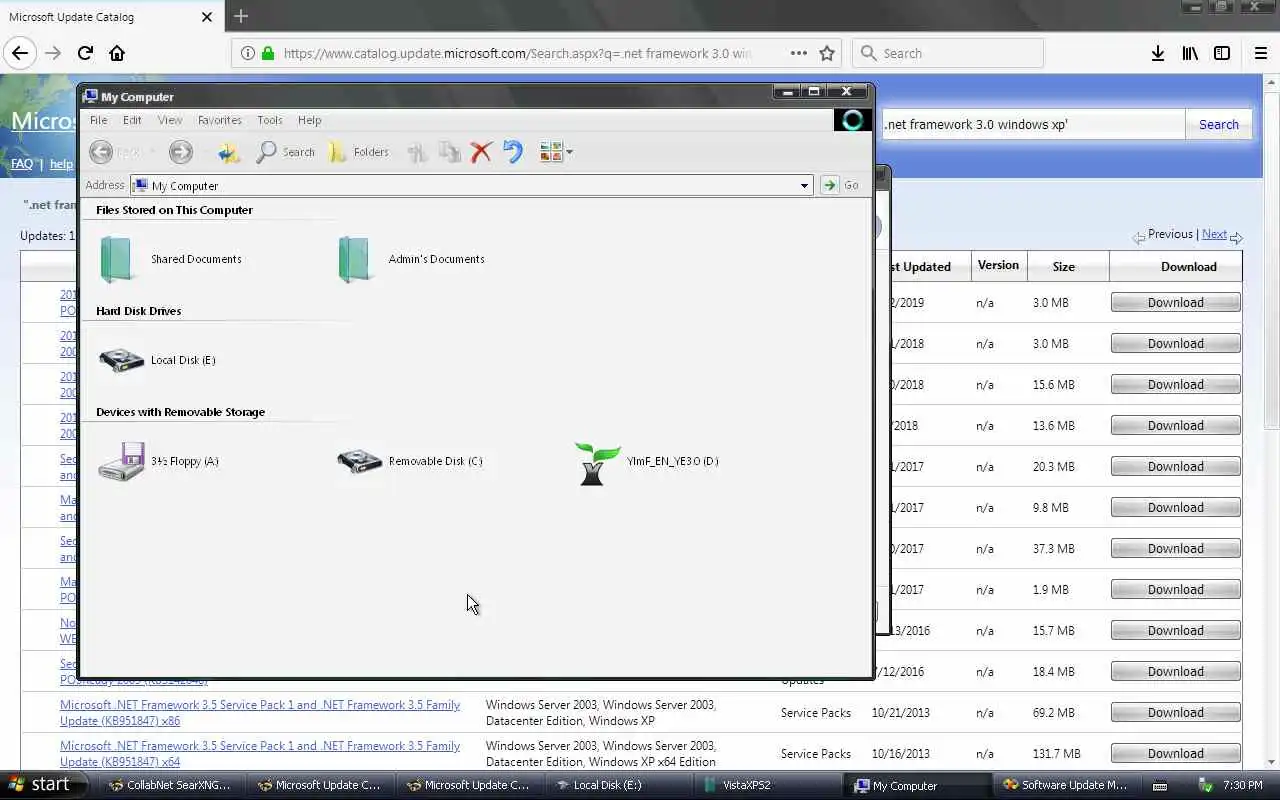Click the Move To toolbar icon
Viewport: 1280px width, 800px height.
[x=417, y=152]
